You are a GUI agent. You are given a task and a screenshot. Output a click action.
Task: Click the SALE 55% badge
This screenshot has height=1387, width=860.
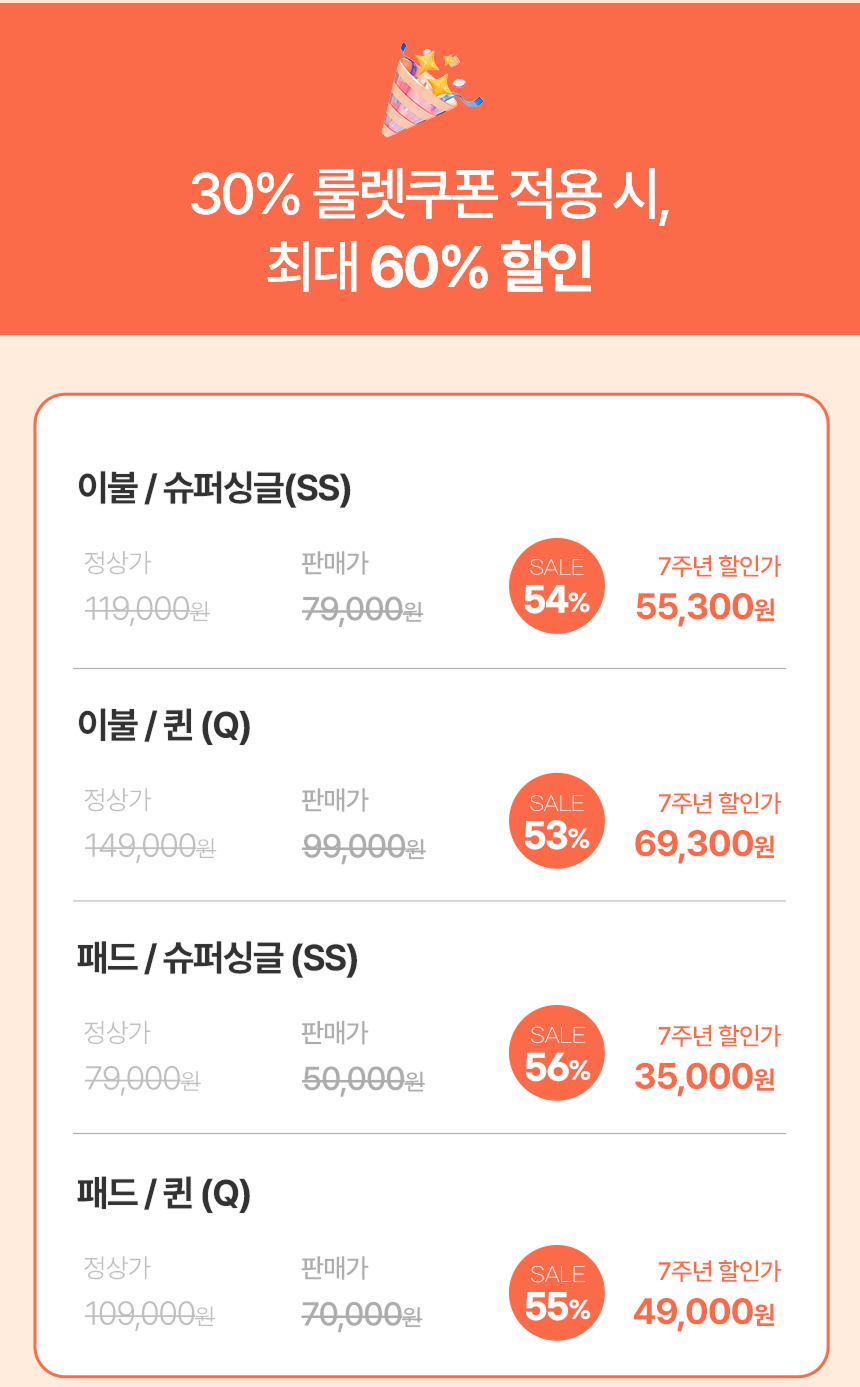point(557,1292)
